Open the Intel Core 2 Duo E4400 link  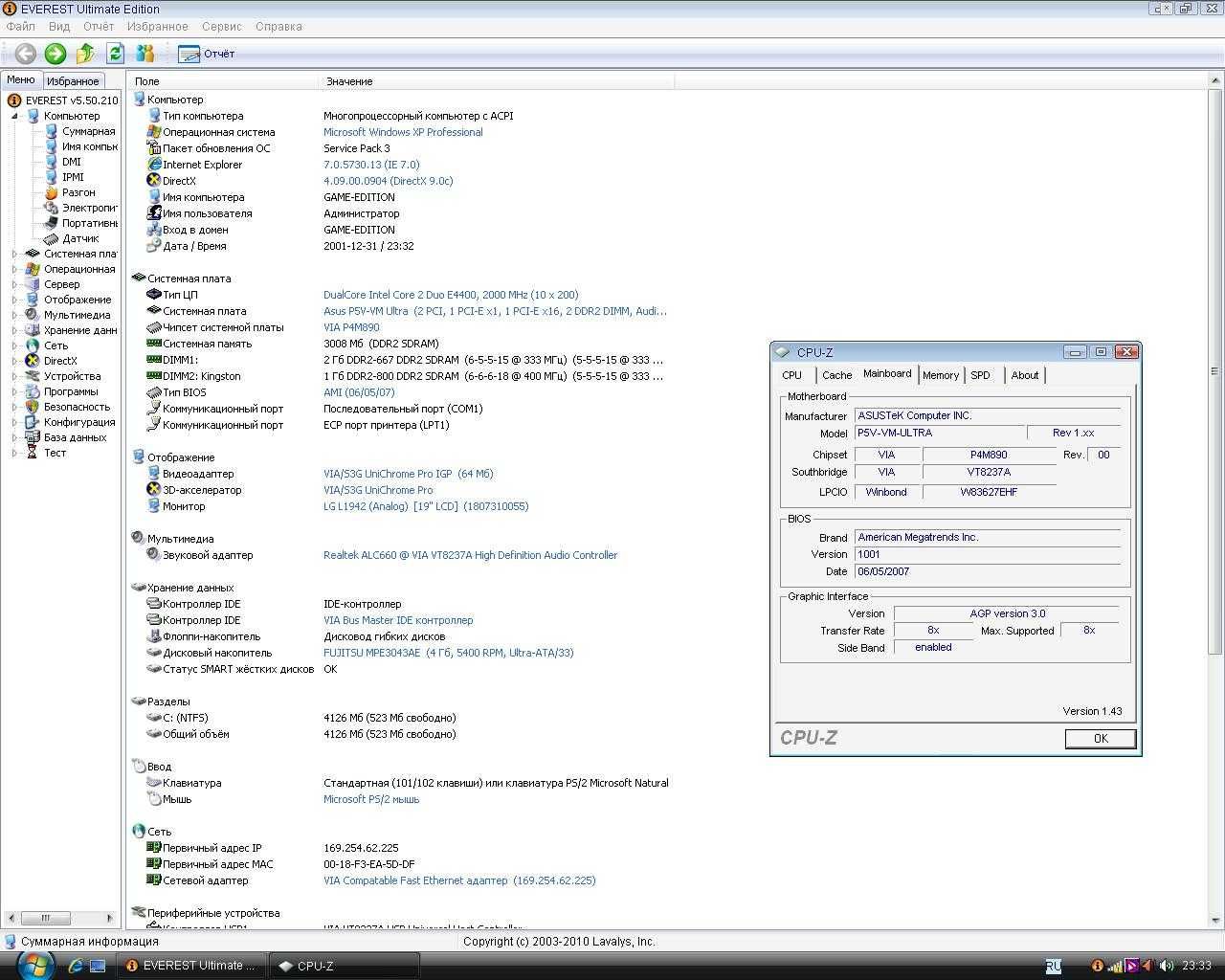click(x=451, y=295)
